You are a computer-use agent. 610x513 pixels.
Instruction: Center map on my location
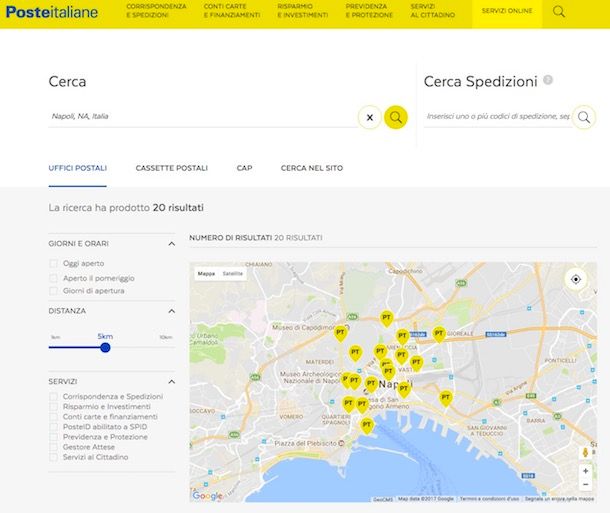click(x=576, y=279)
